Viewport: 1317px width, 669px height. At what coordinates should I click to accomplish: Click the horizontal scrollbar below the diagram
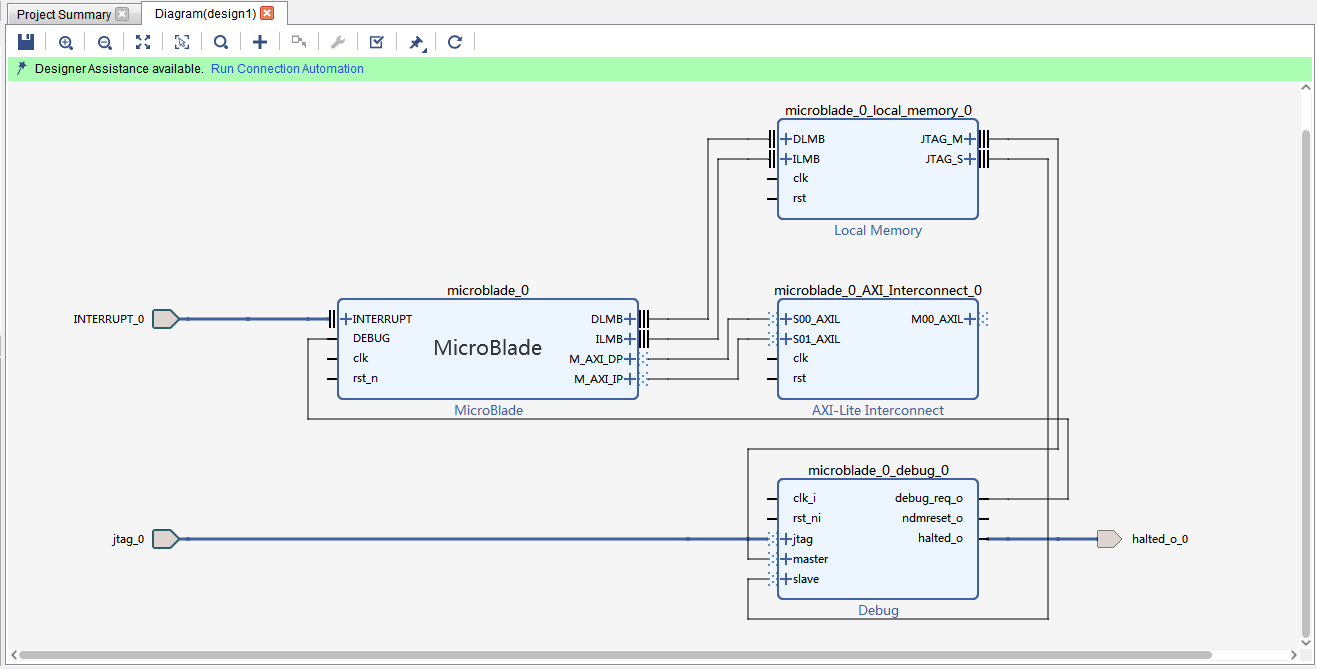[x=615, y=655]
